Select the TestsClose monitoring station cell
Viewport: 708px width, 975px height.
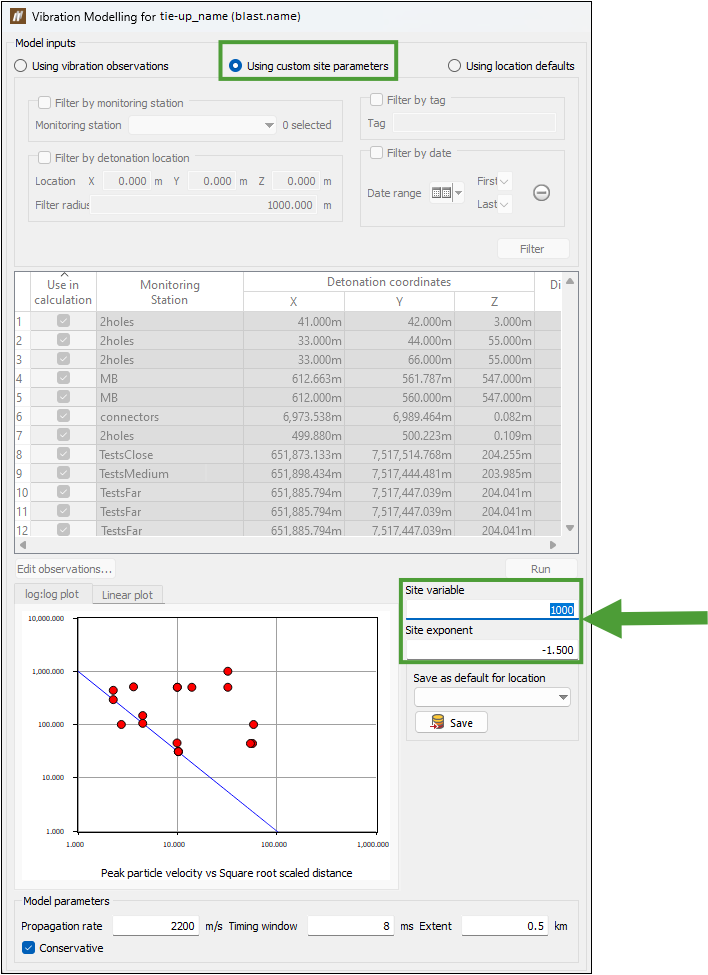[170, 455]
